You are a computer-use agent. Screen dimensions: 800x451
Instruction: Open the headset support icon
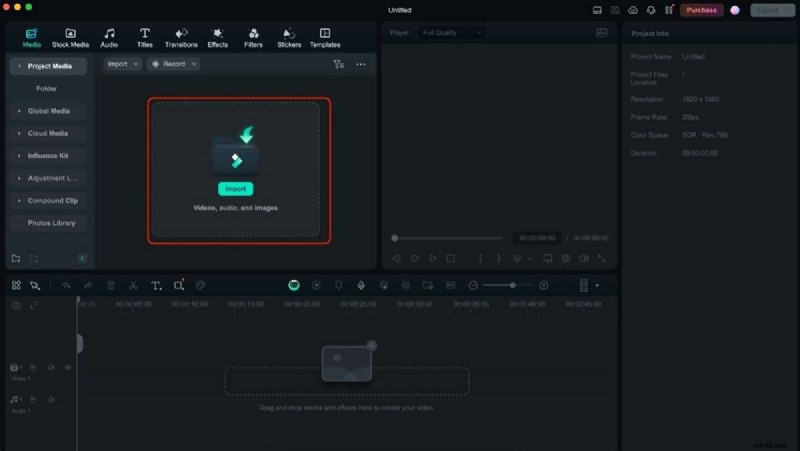click(651, 10)
